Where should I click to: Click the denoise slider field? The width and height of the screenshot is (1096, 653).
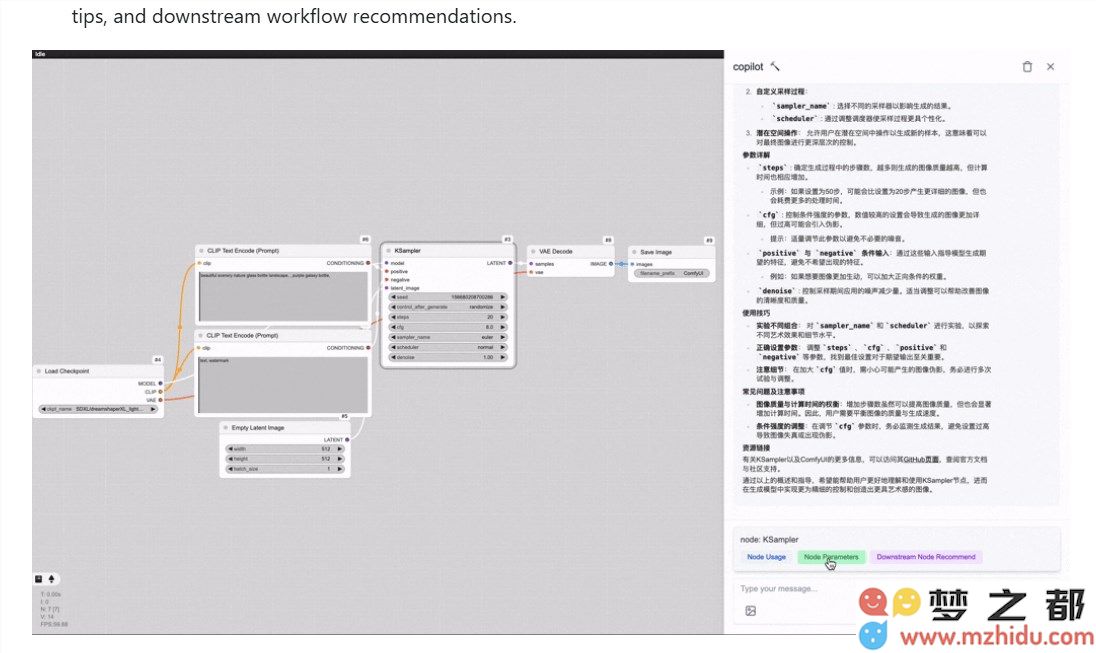coord(448,357)
